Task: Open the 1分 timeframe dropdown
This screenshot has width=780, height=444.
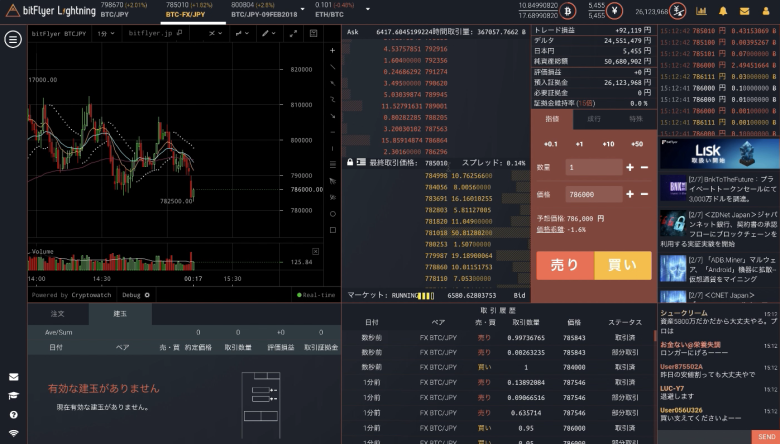Action: (x=106, y=33)
